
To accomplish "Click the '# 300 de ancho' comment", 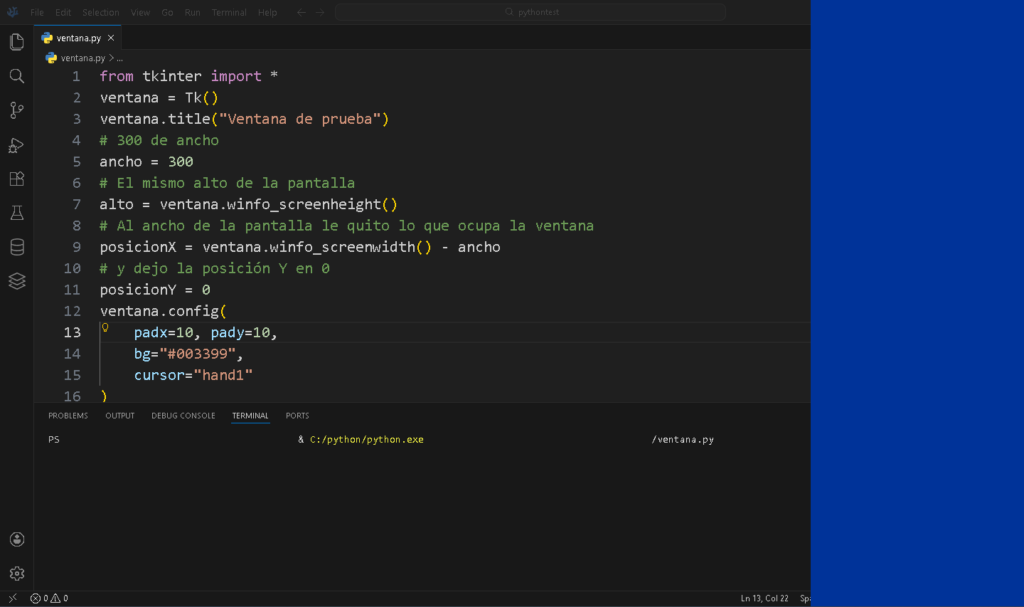I will (159, 140).
